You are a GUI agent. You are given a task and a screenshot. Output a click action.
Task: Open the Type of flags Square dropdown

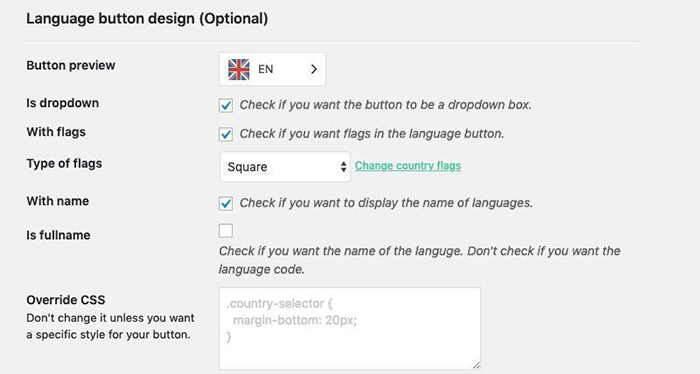[285, 166]
